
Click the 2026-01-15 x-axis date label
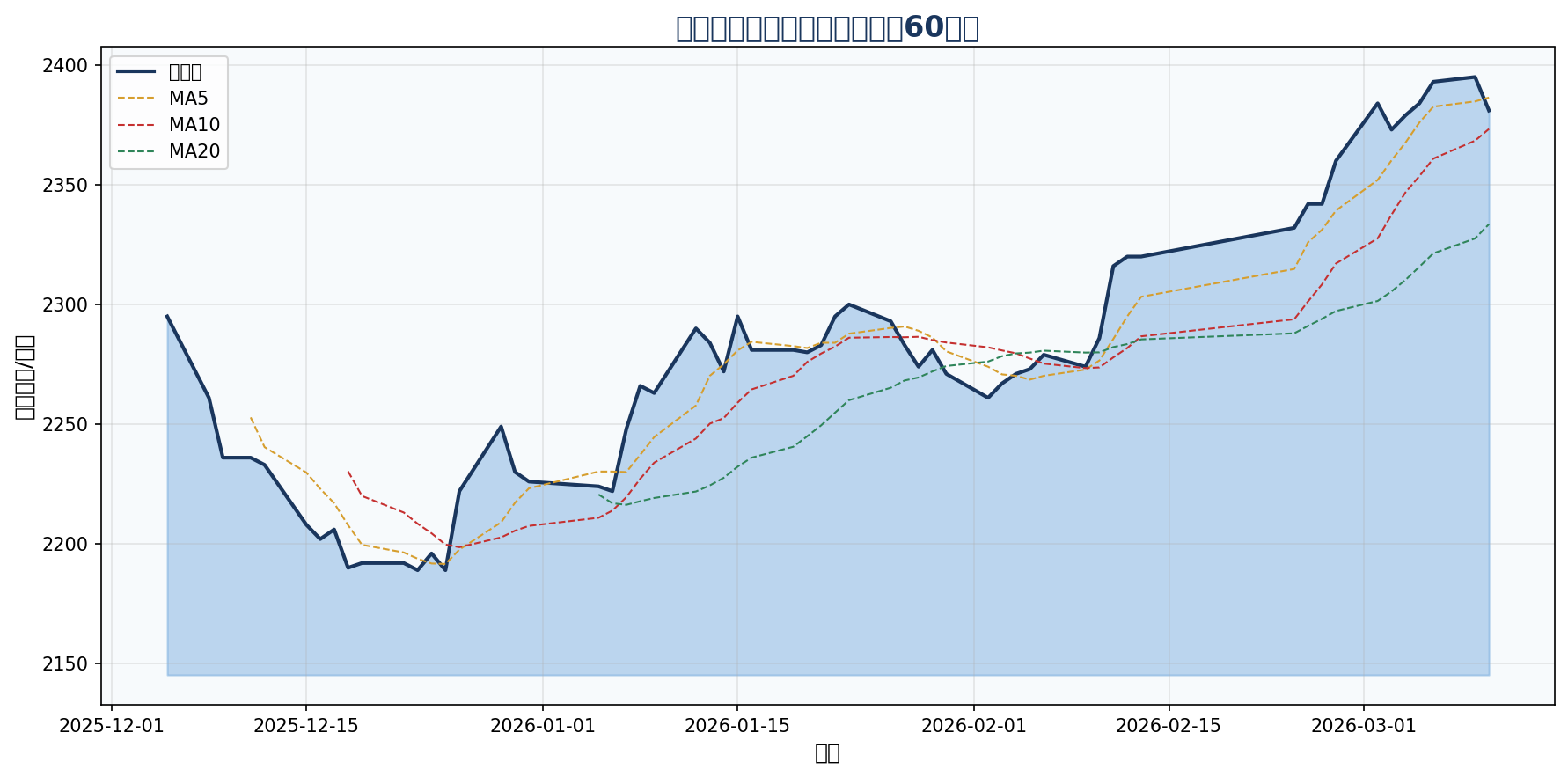(x=736, y=726)
